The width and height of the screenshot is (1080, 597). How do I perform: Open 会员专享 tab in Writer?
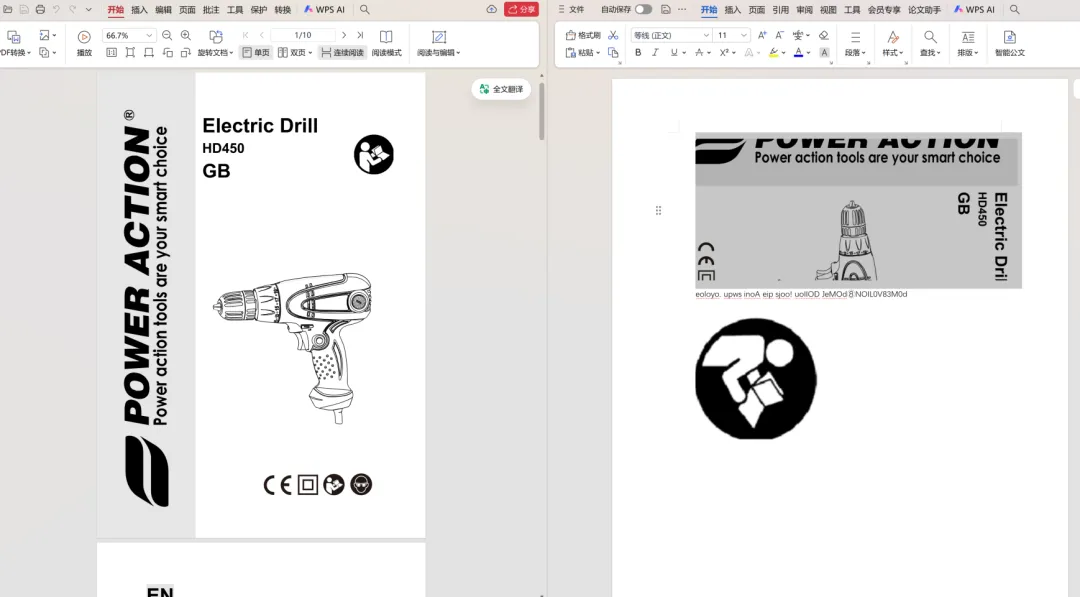click(884, 10)
